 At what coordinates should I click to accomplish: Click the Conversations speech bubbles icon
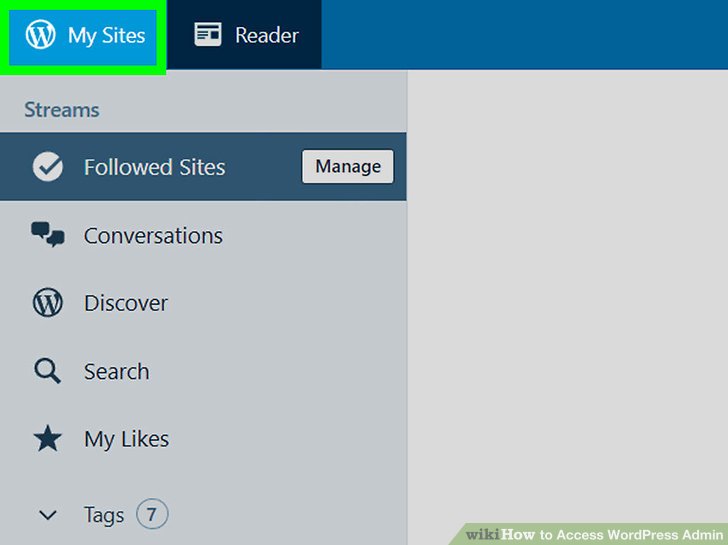pyautogui.click(x=48, y=234)
